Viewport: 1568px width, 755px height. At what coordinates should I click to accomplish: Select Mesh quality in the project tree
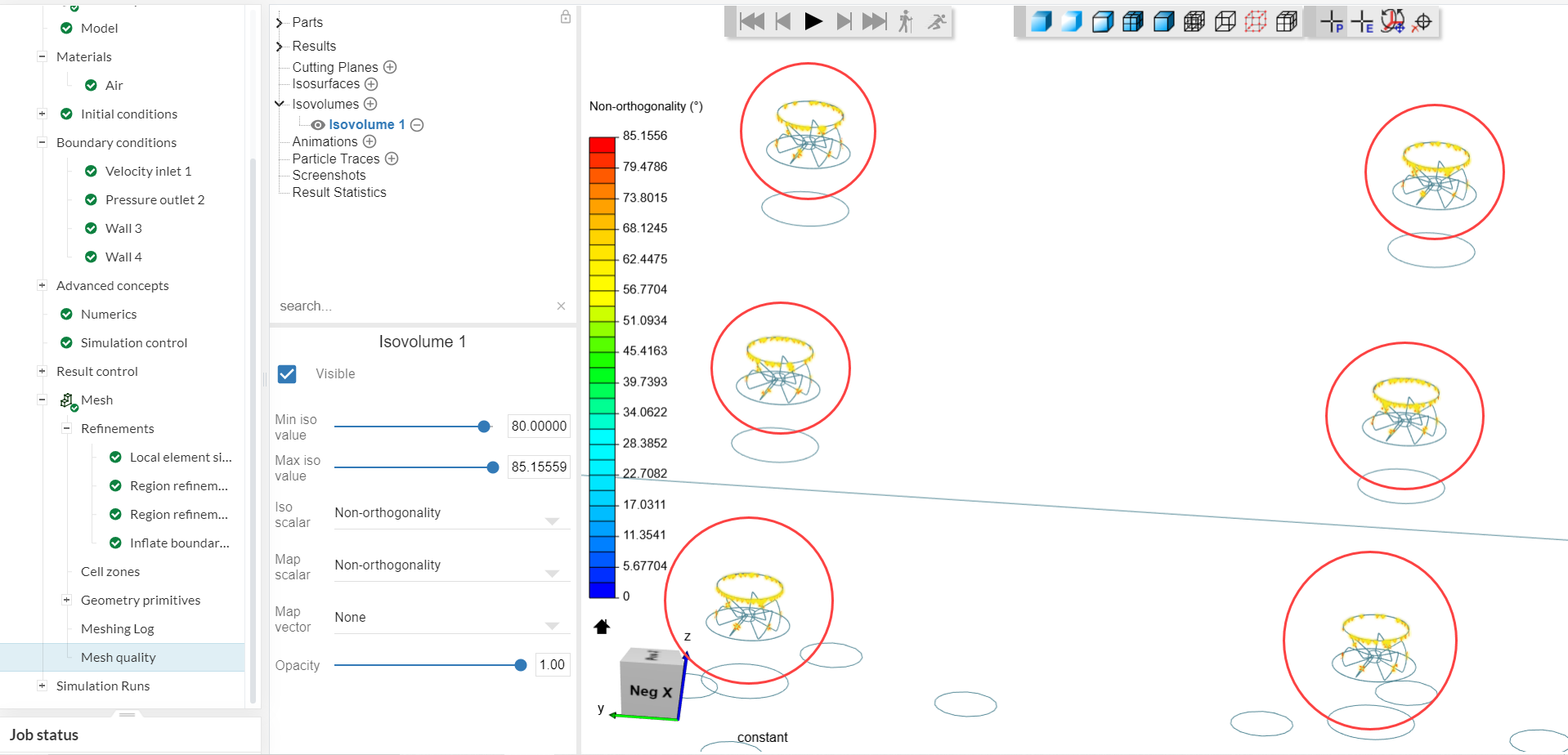(x=119, y=657)
